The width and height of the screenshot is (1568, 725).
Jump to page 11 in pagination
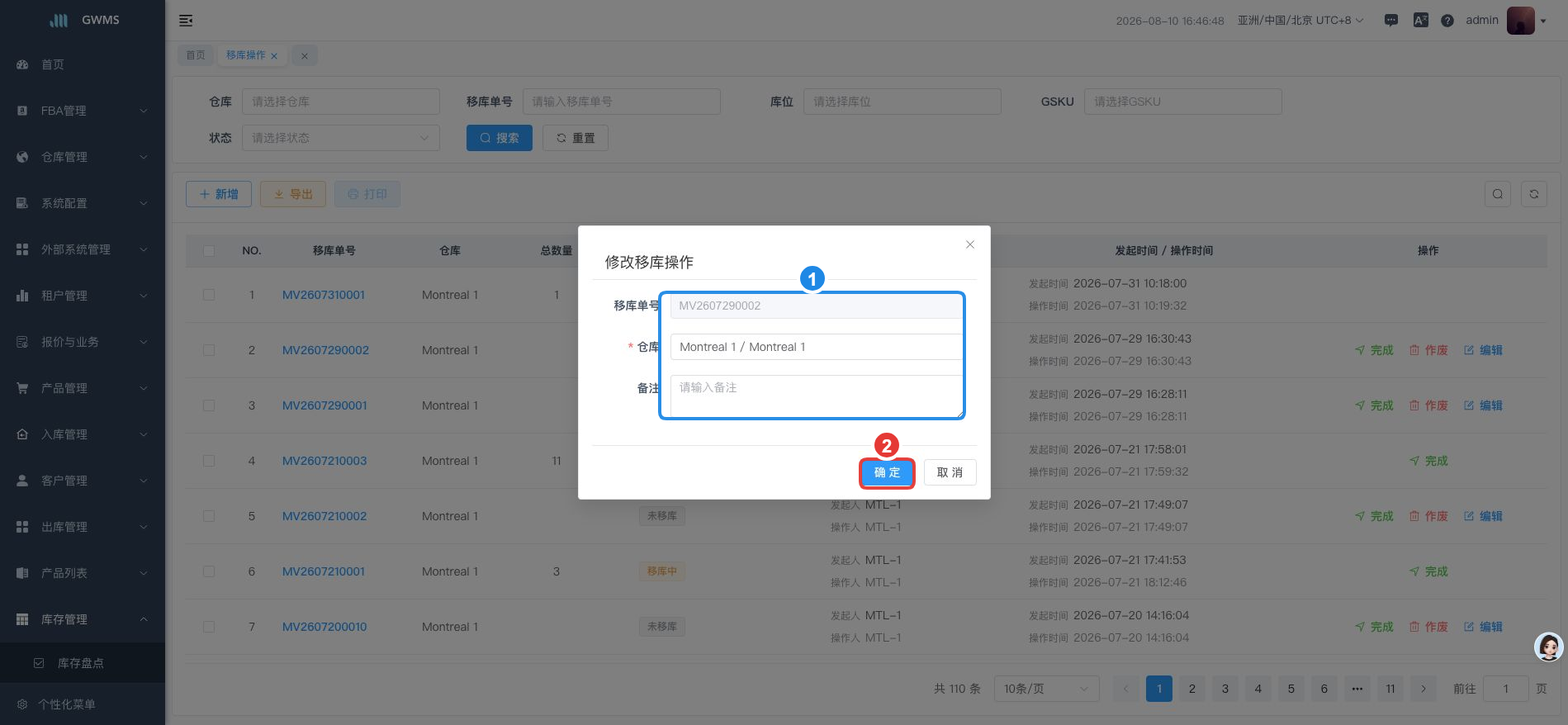point(1390,689)
